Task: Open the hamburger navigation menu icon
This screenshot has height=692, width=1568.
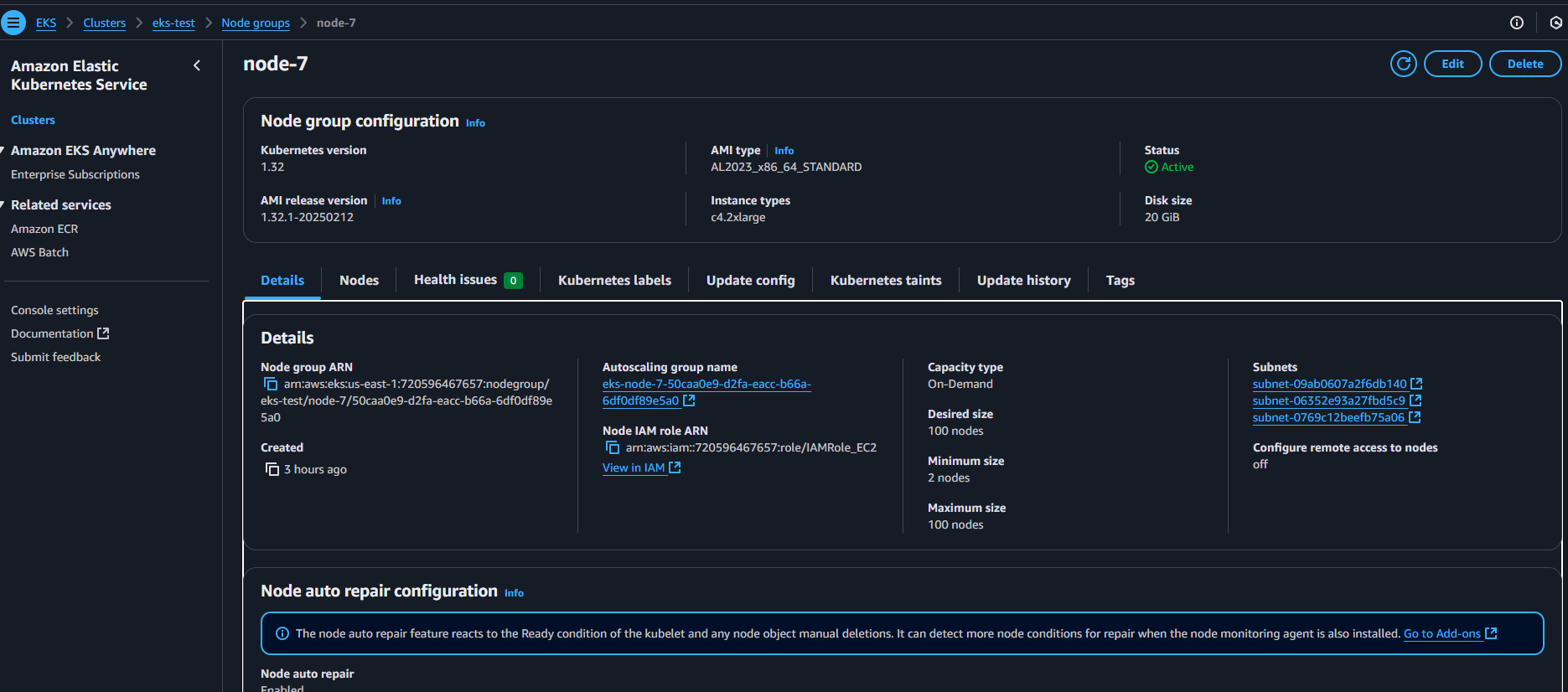Action: point(13,23)
